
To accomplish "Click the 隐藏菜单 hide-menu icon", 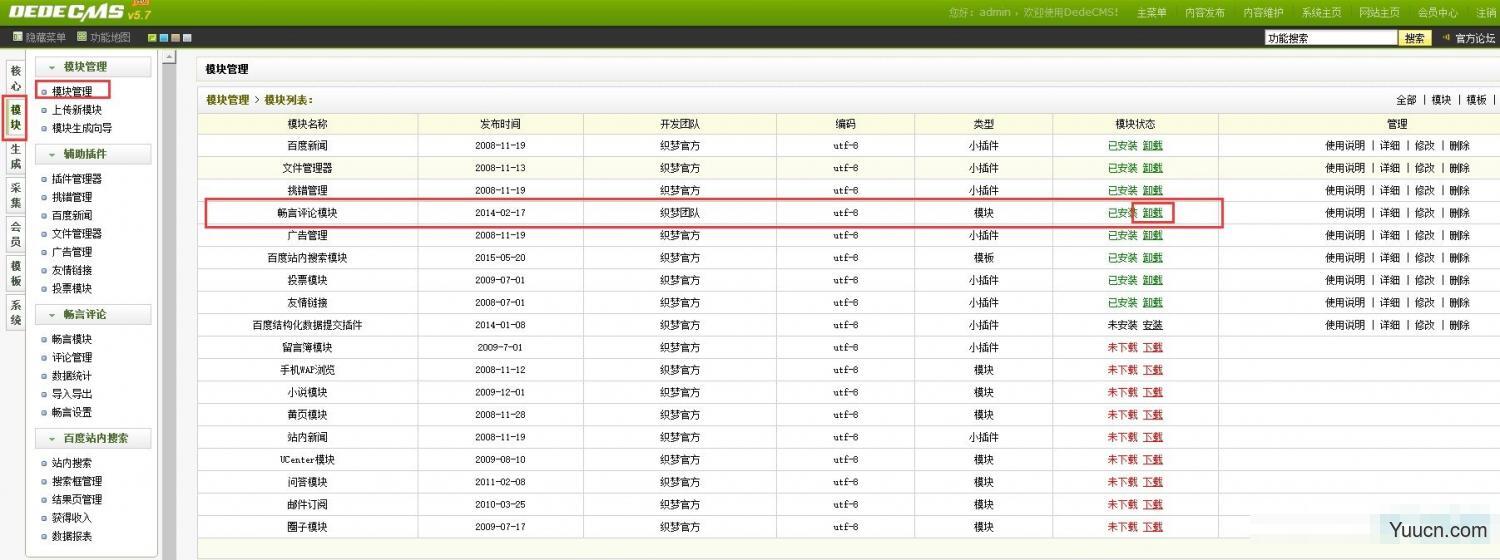I will tap(17, 38).
